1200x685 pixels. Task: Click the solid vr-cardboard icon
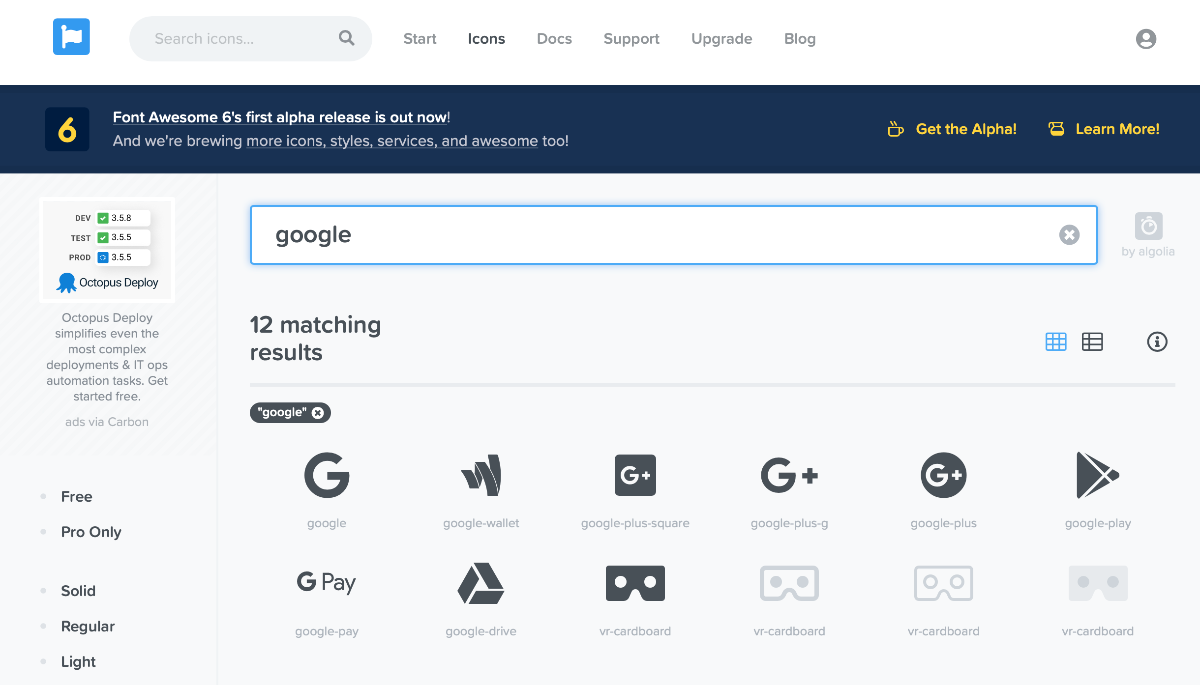click(x=635, y=584)
